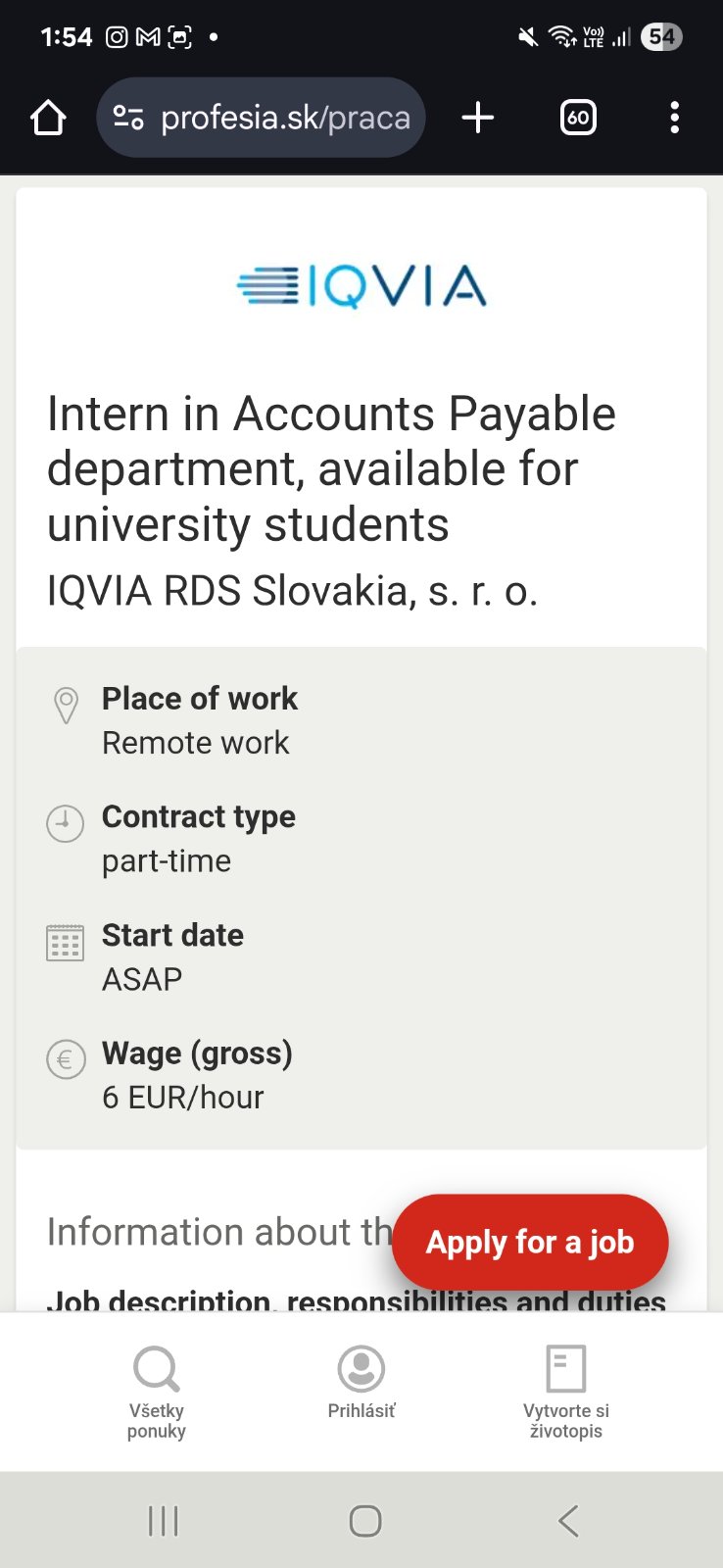Tap Android back navigation button
The height and width of the screenshot is (1568, 723).
(x=568, y=1521)
